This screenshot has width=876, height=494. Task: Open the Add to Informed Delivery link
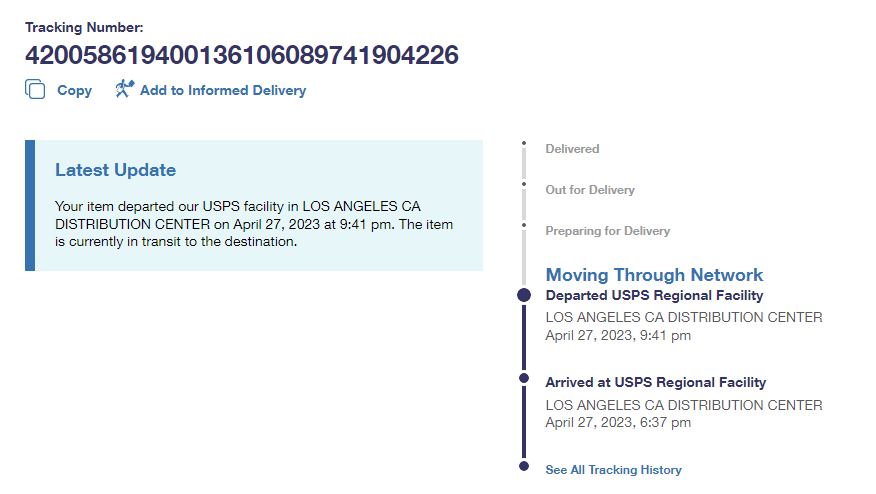tap(222, 90)
